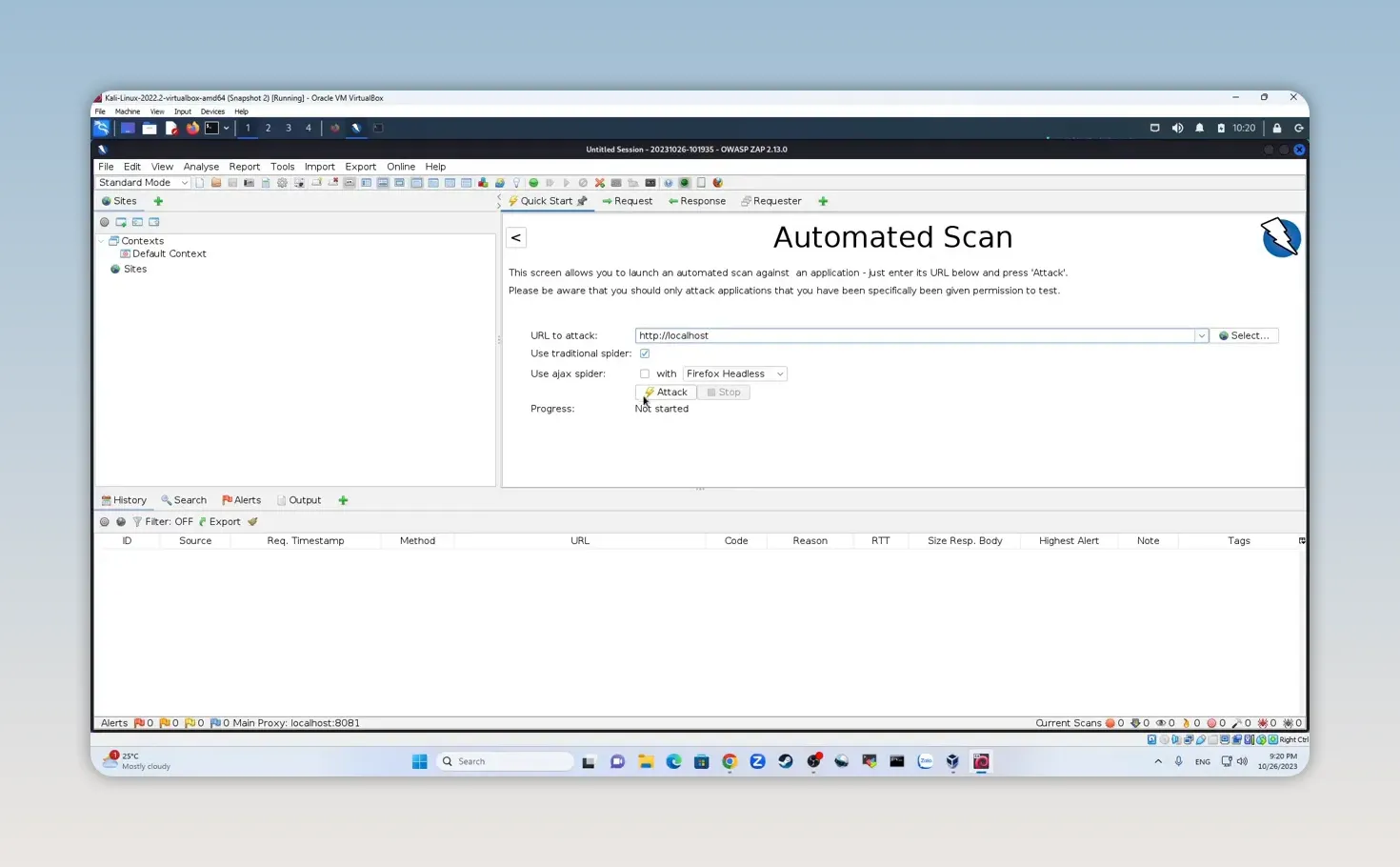Sort history by Req. Timestamp column

[x=306, y=541]
